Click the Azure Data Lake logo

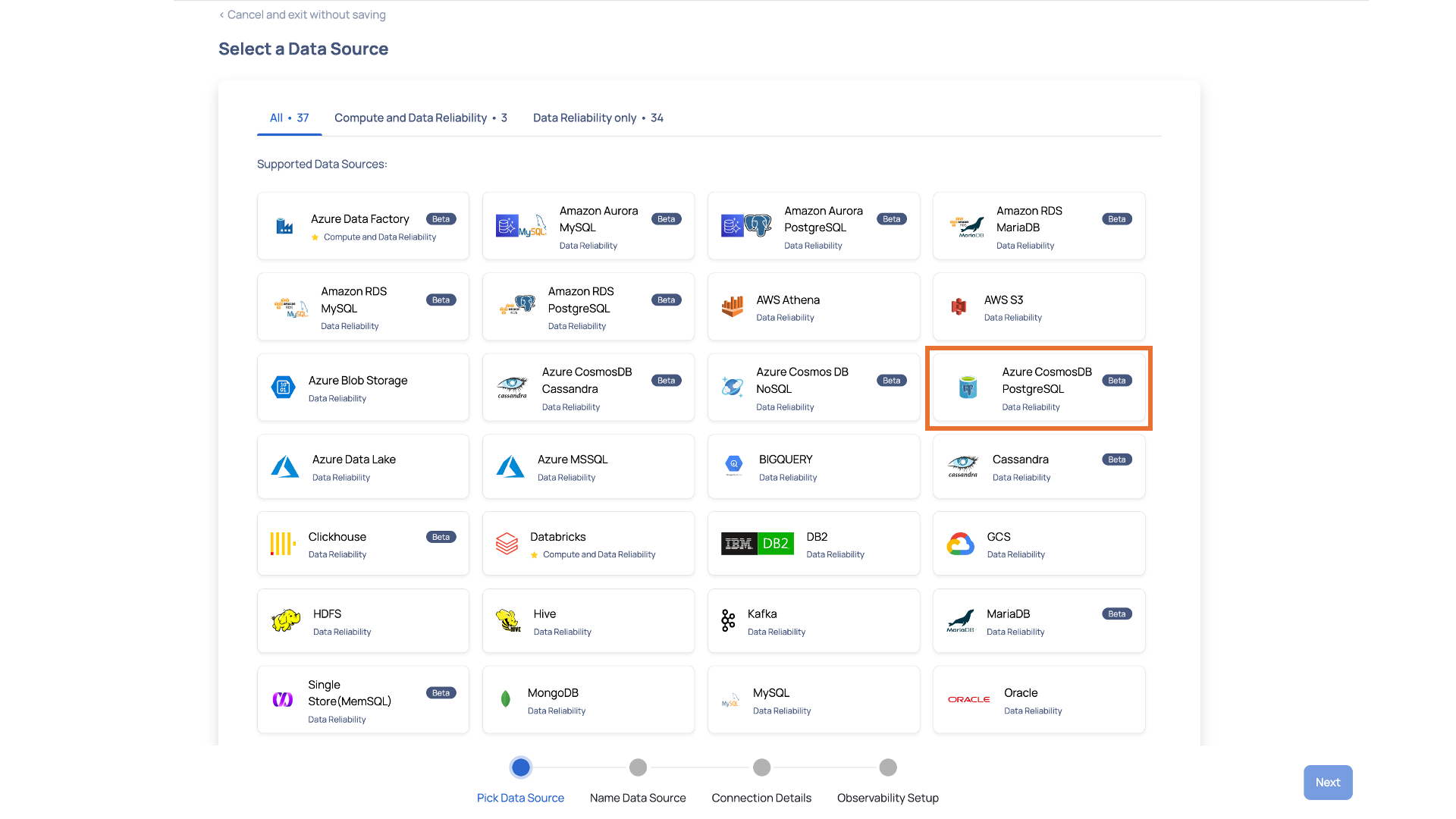(x=285, y=466)
